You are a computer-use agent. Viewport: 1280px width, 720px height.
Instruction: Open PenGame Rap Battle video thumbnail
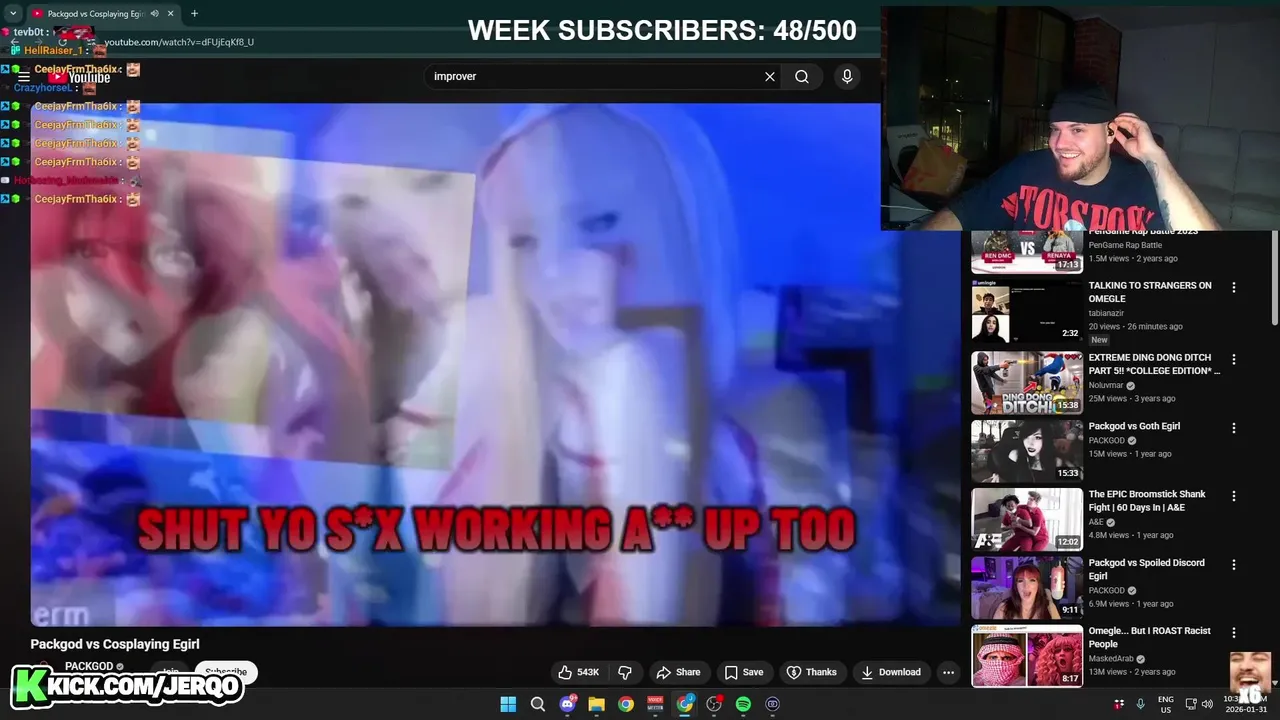point(1027,251)
